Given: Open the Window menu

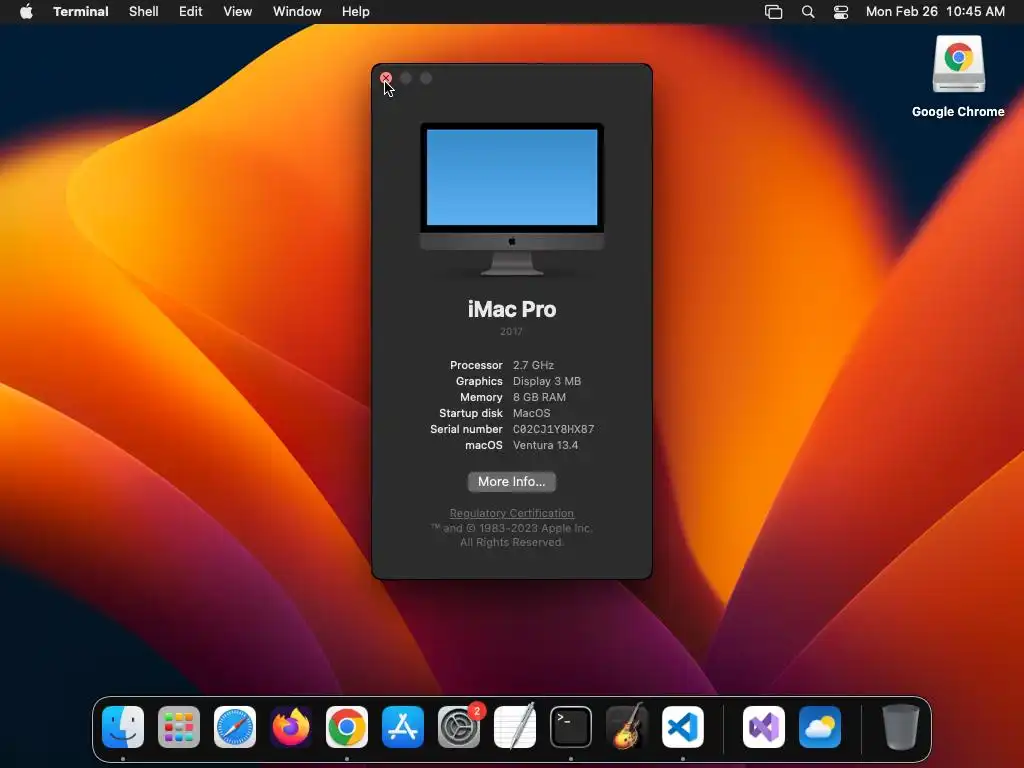Looking at the screenshot, I should [297, 12].
